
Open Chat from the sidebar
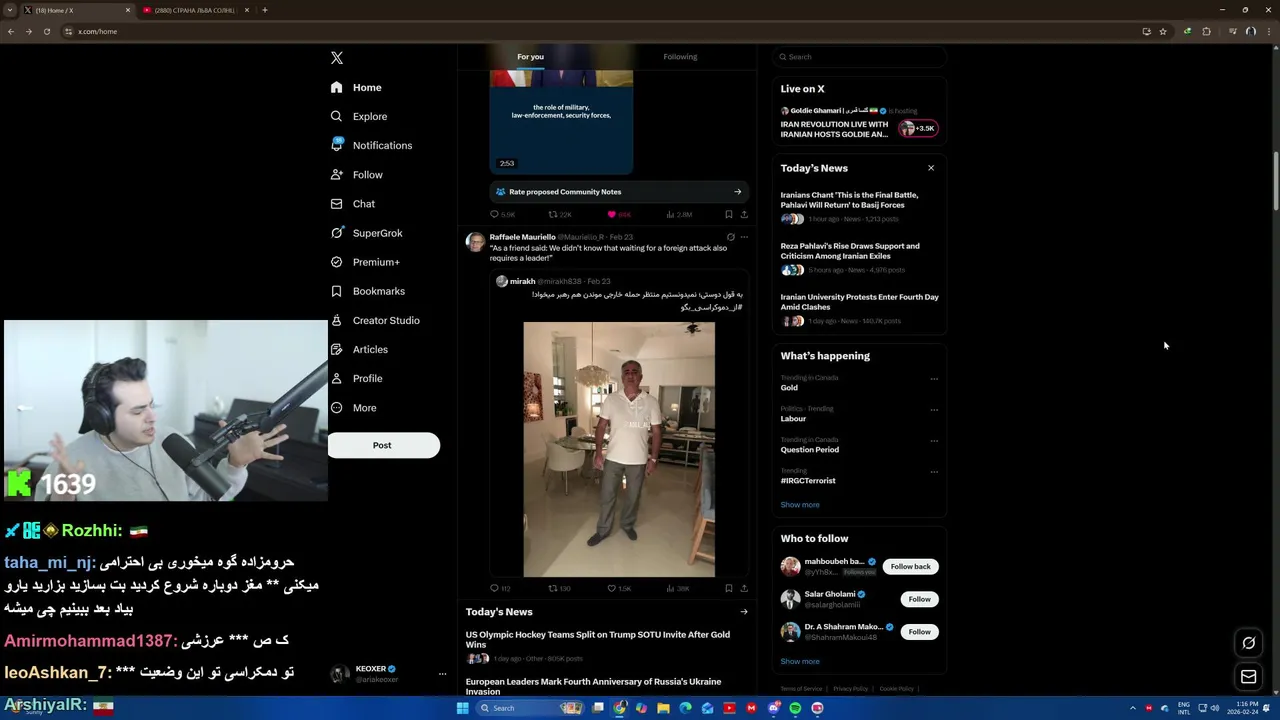(353, 204)
